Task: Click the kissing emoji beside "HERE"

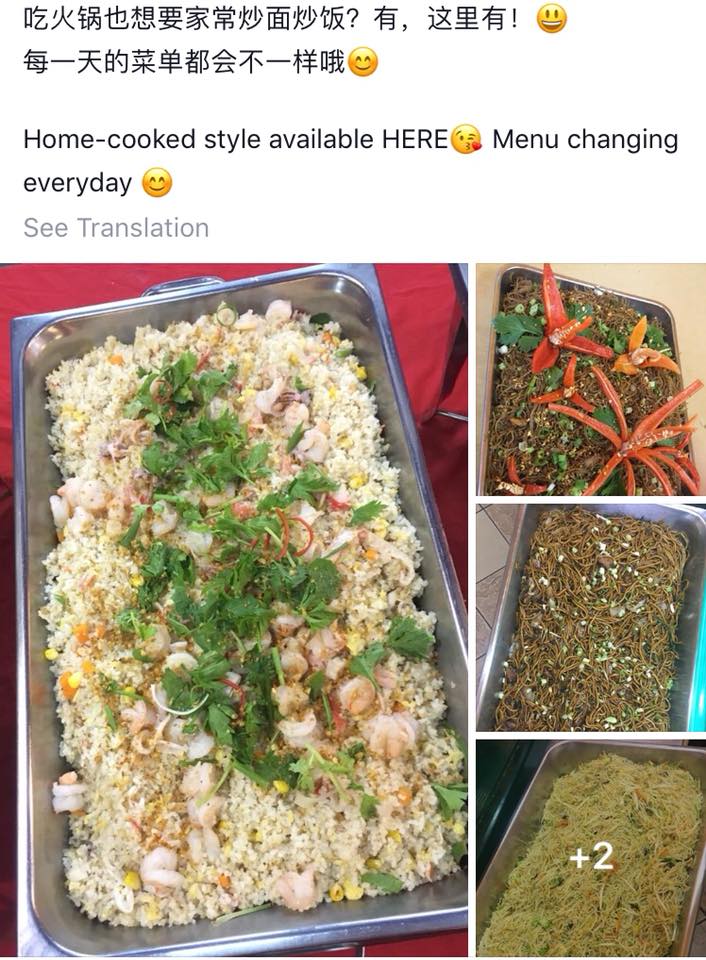Action: pos(466,139)
